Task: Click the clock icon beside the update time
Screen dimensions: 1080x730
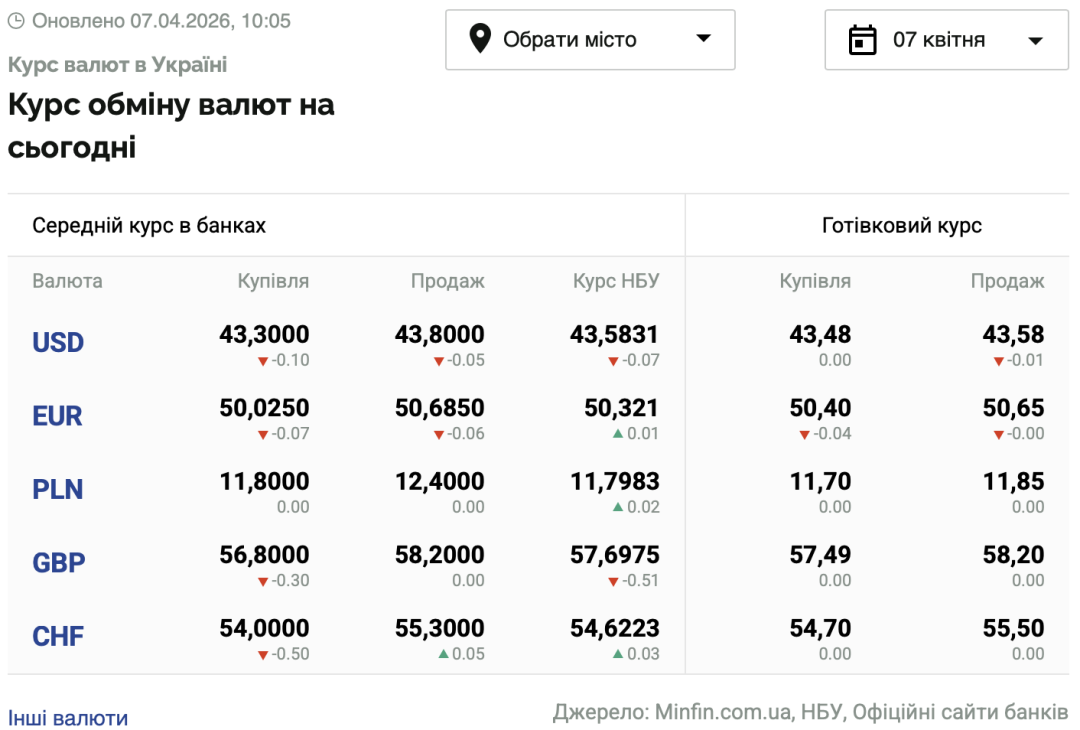Action: tap(16, 21)
